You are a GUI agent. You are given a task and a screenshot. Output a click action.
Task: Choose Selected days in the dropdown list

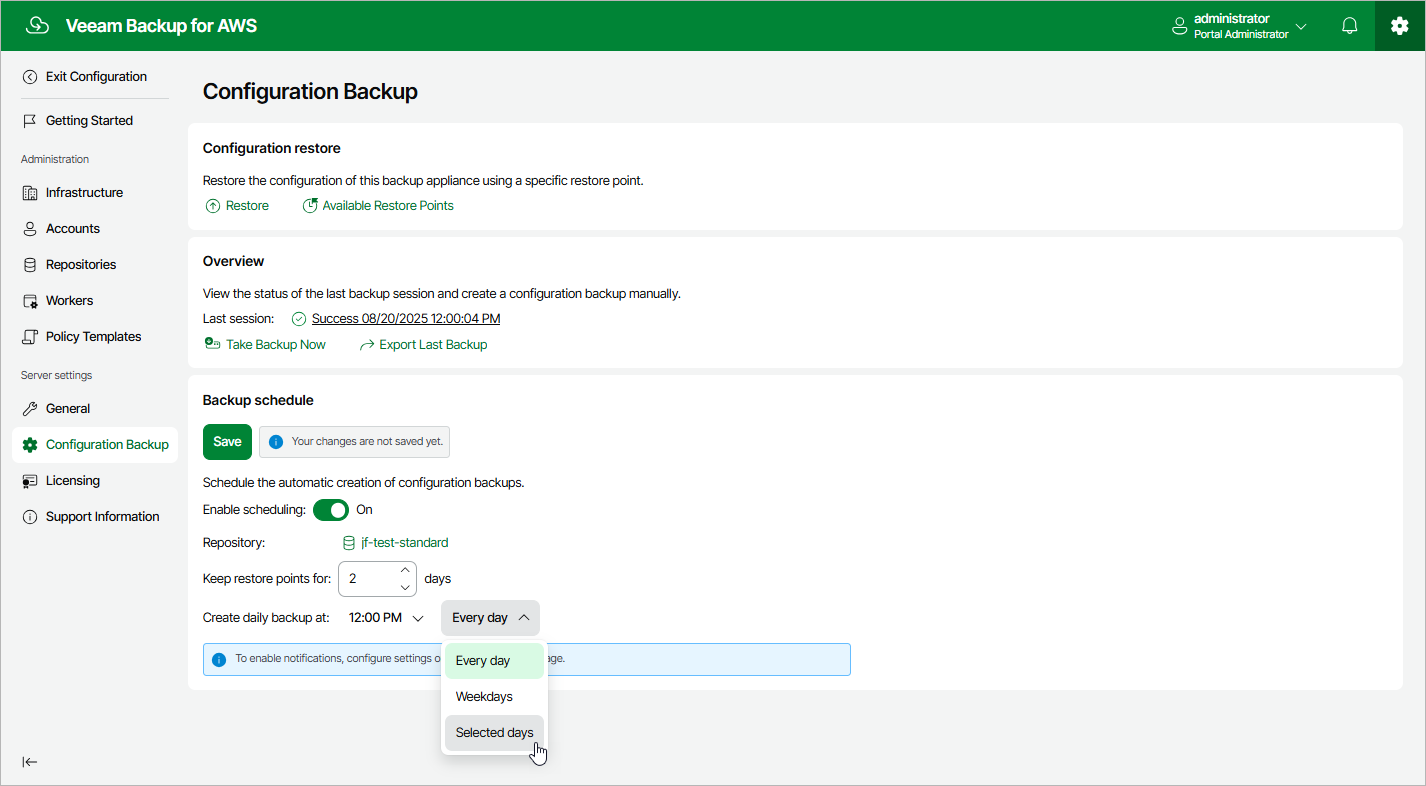494,733
